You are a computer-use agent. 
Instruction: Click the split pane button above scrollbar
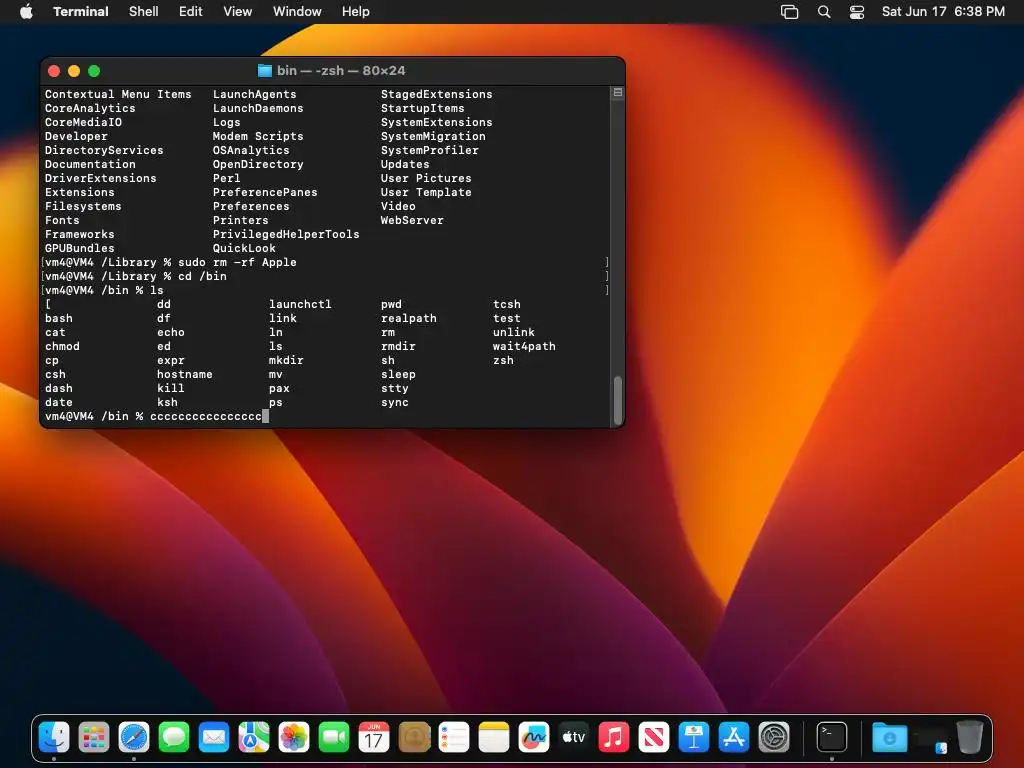pyautogui.click(x=618, y=93)
